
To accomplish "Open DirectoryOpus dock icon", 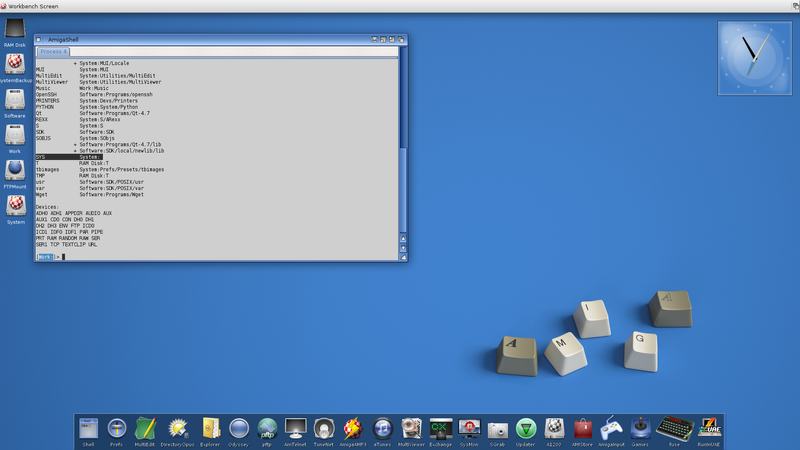I will click(x=178, y=429).
